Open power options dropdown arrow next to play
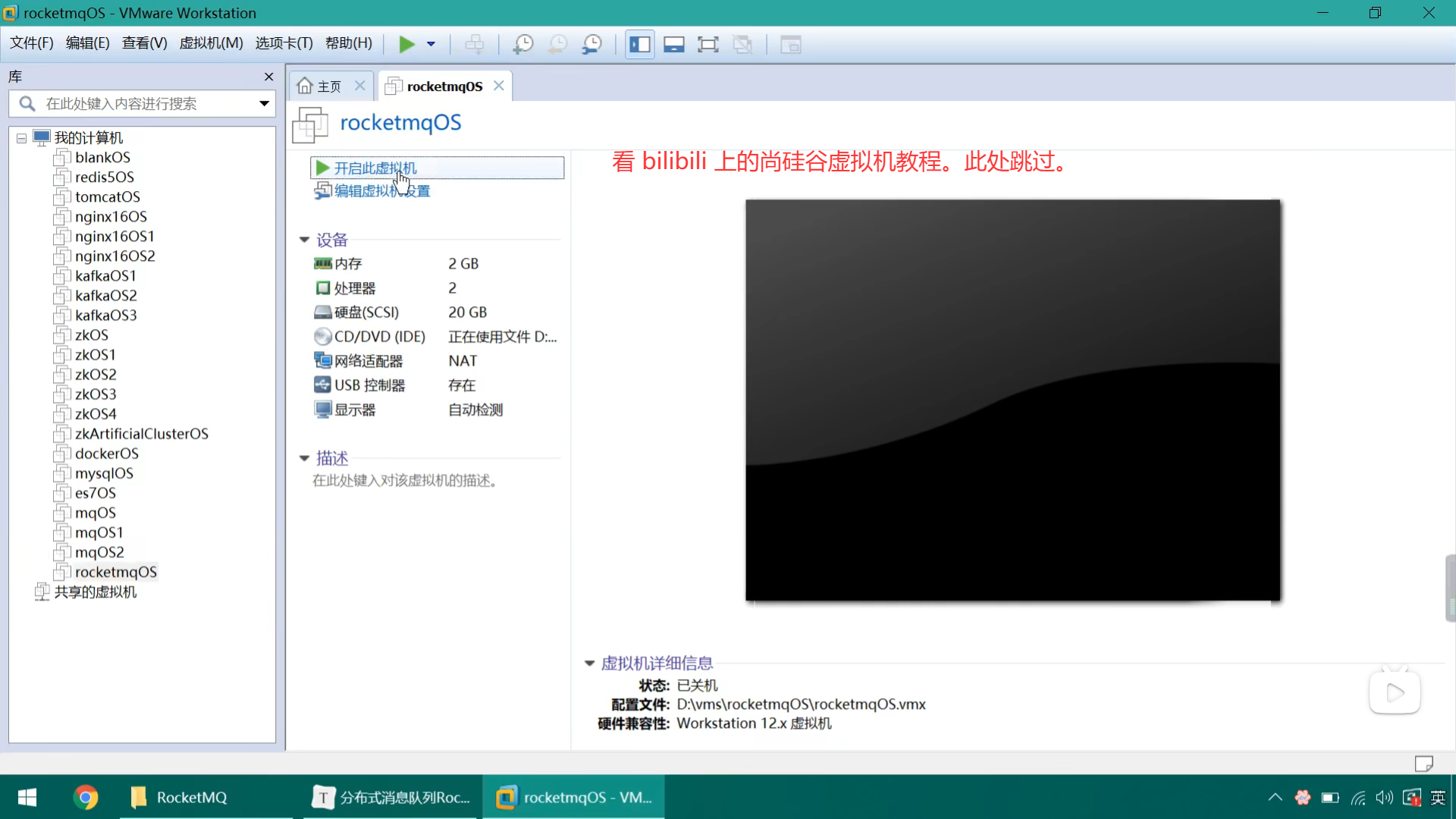1456x819 pixels. [431, 44]
